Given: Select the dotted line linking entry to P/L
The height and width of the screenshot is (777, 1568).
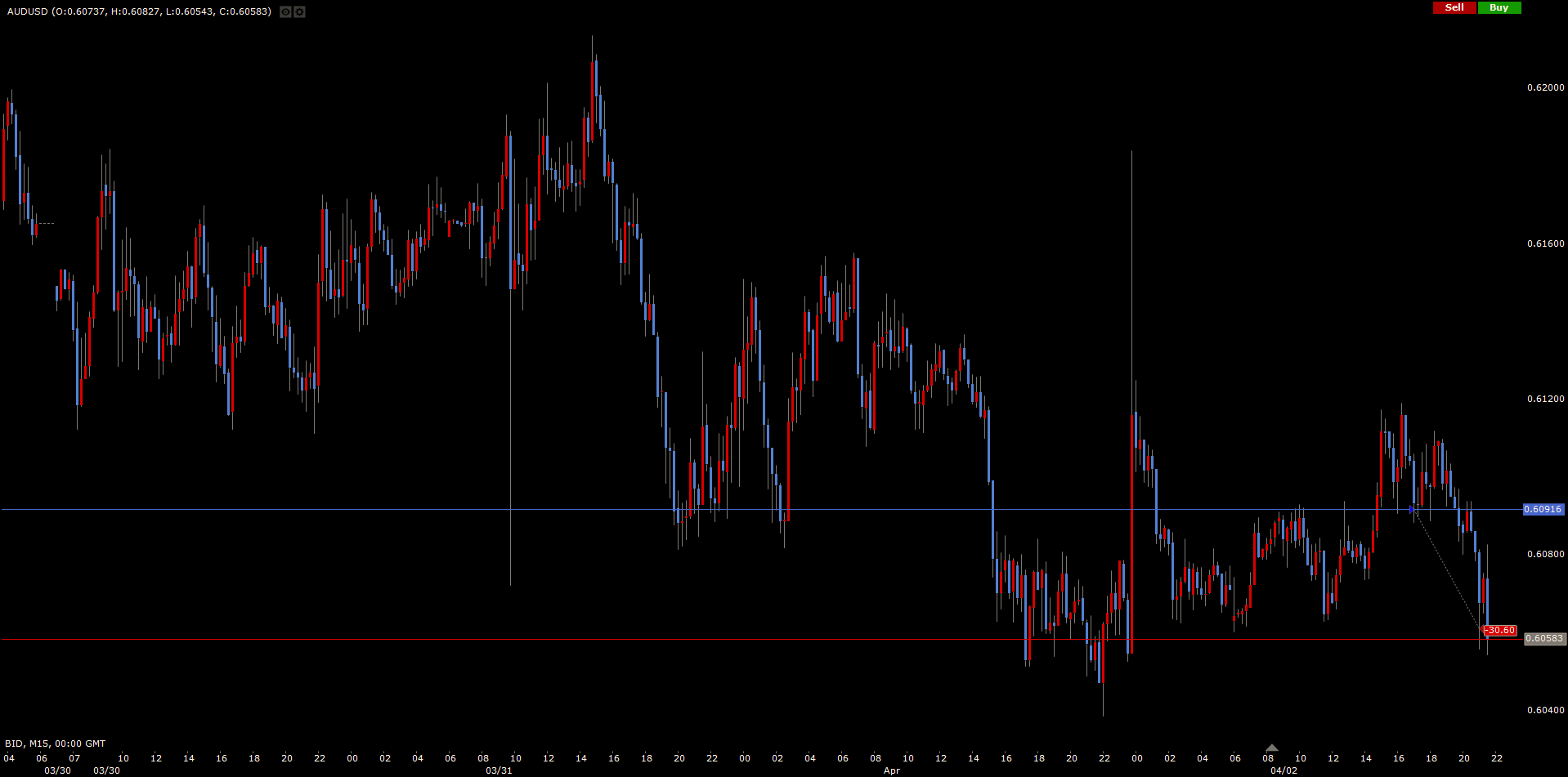Looking at the screenshot, I should click(1449, 570).
